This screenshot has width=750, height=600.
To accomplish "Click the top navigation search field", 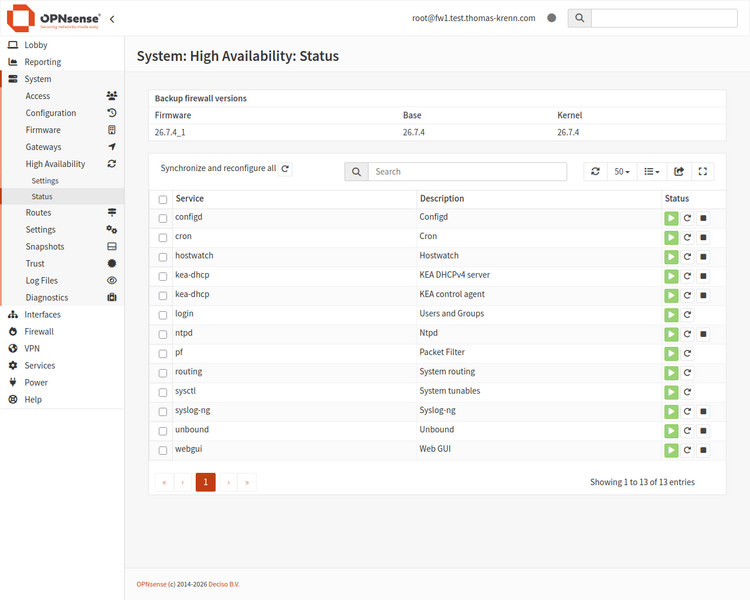I will (664, 18).
